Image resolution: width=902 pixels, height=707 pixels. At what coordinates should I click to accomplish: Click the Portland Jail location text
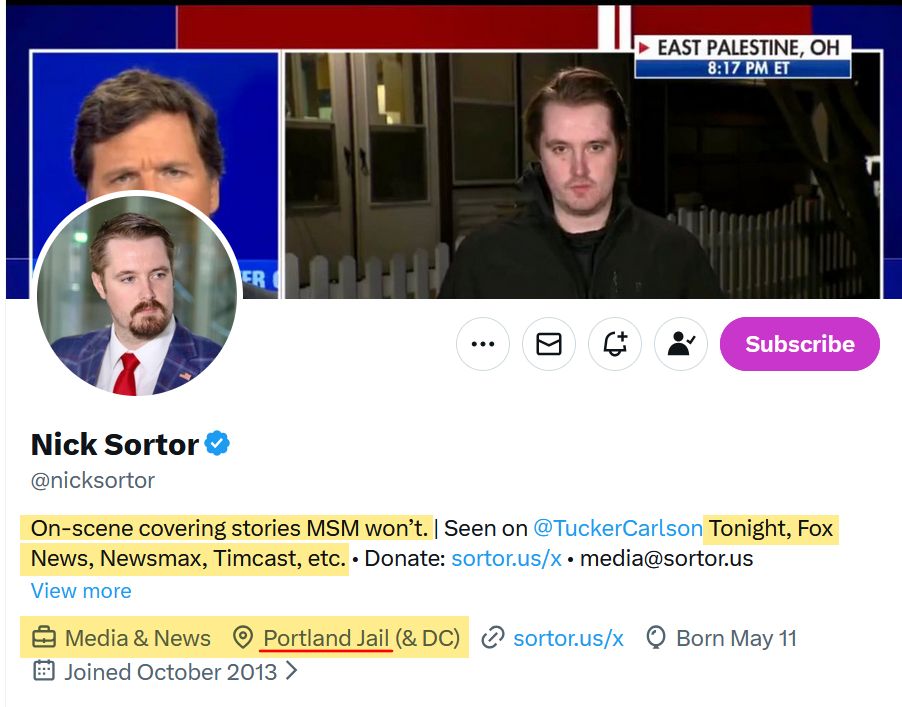[x=327, y=638]
